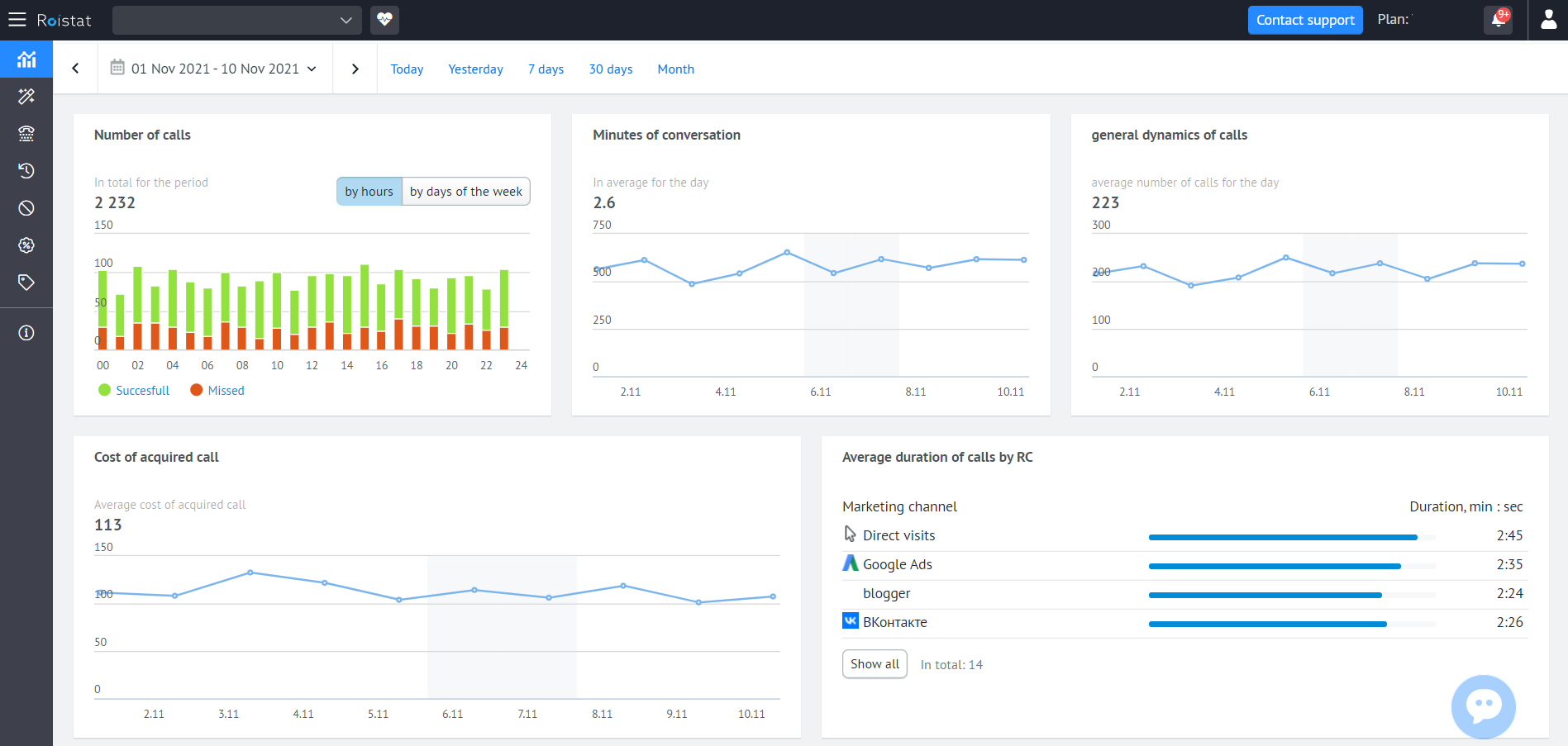Click Average duration of calls by RC
Screen dimensions: 1568x746
(937, 457)
